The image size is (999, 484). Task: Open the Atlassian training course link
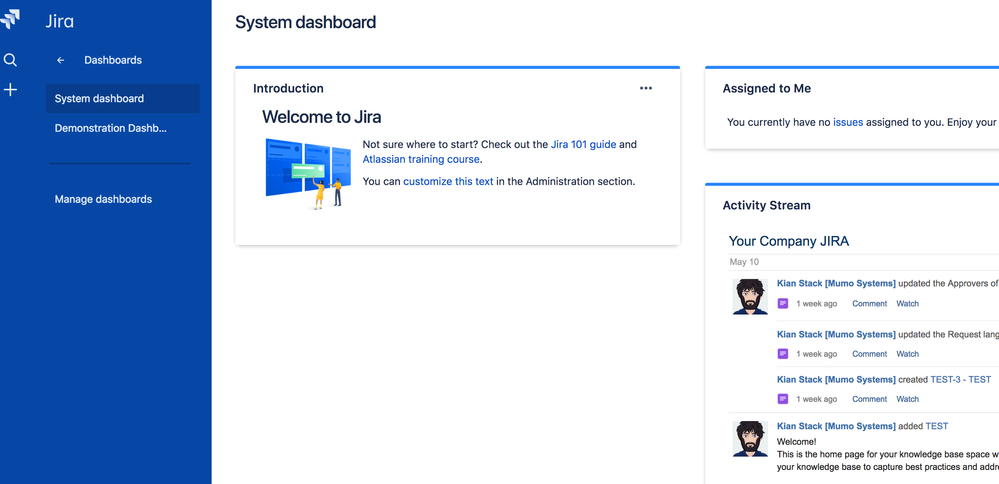pyautogui.click(x=421, y=159)
